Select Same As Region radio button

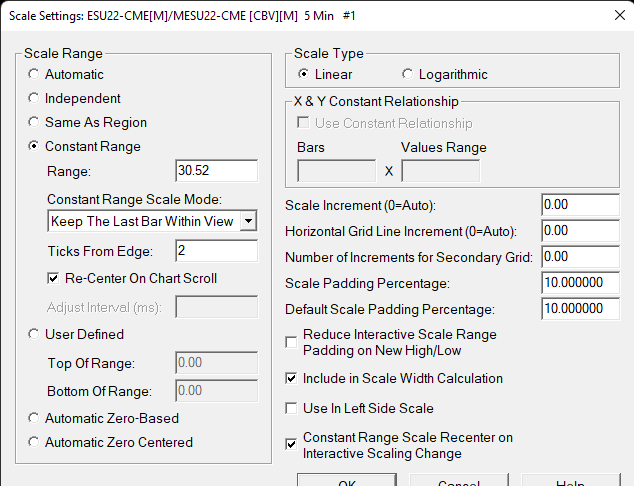click(x=35, y=122)
